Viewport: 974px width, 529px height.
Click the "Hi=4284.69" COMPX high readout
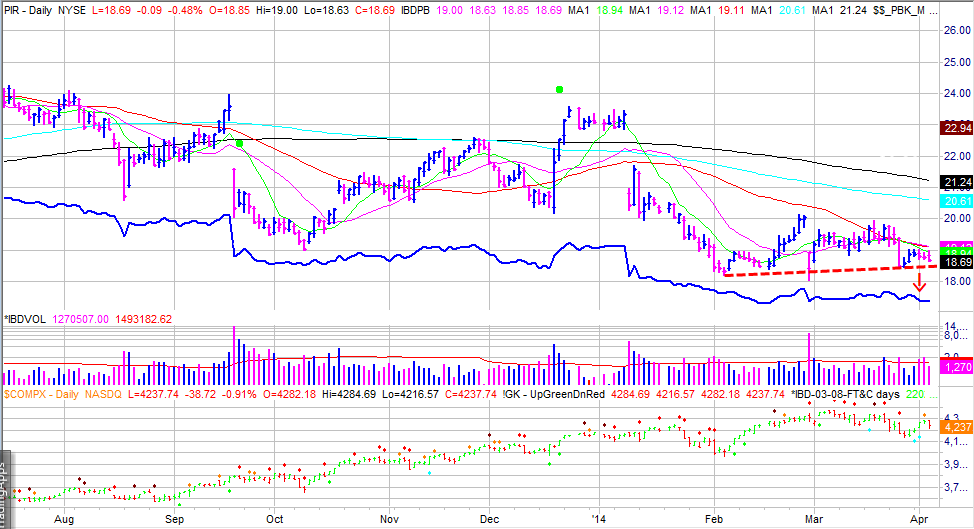(x=348, y=394)
